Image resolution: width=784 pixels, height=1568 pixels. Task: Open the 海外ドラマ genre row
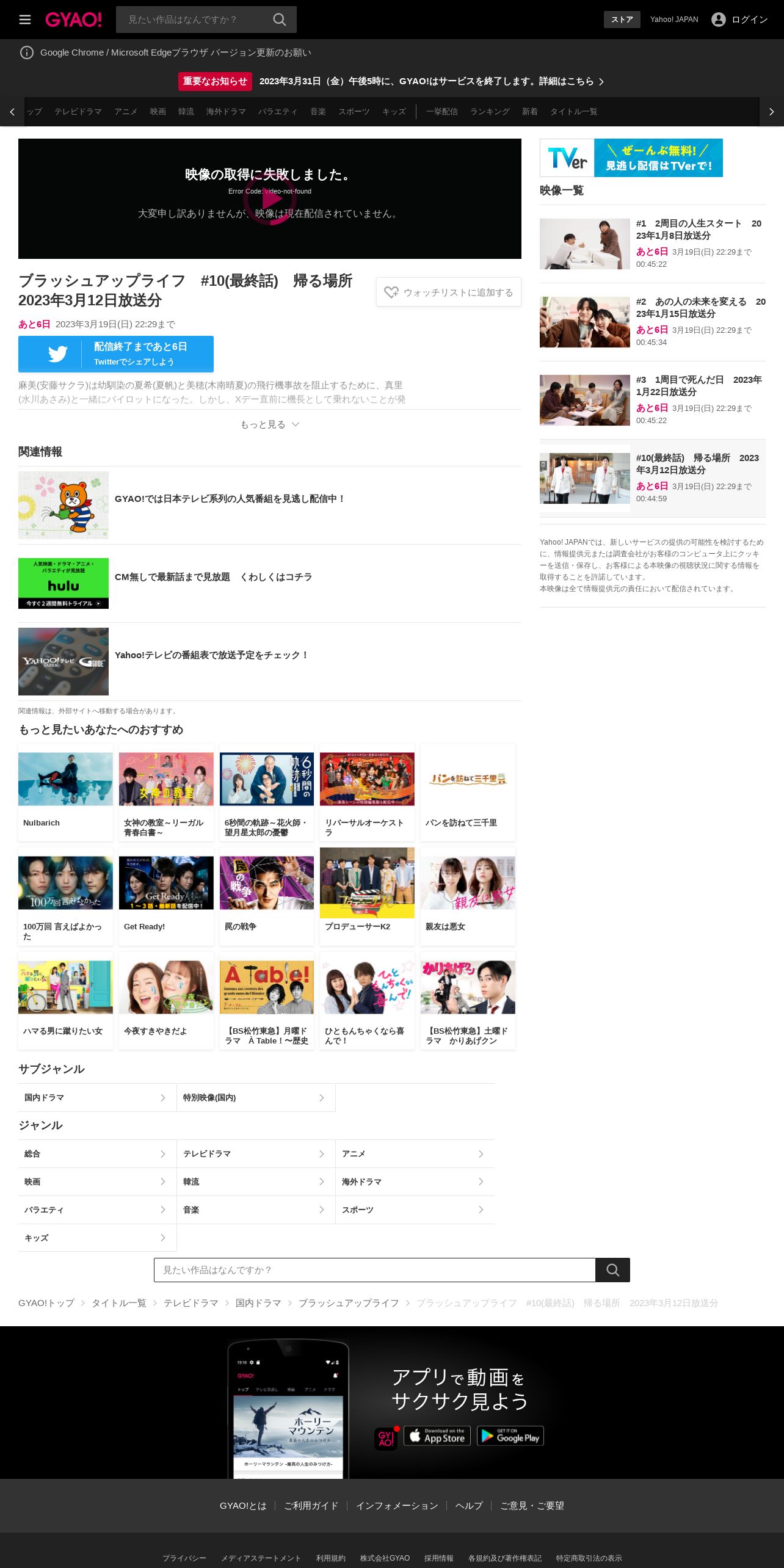(x=415, y=1182)
